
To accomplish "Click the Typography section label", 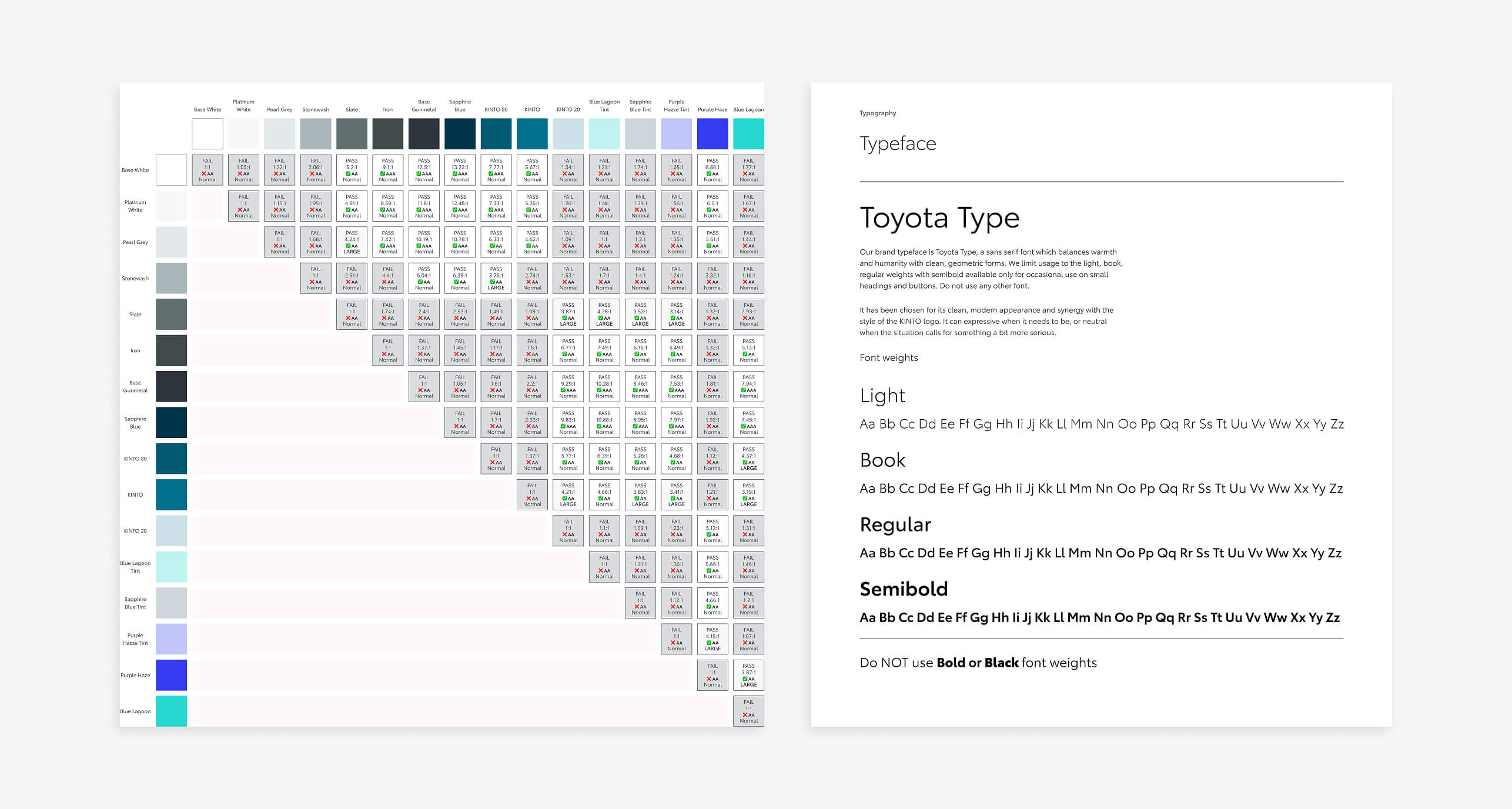I will pyautogui.click(x=877, y=113).
